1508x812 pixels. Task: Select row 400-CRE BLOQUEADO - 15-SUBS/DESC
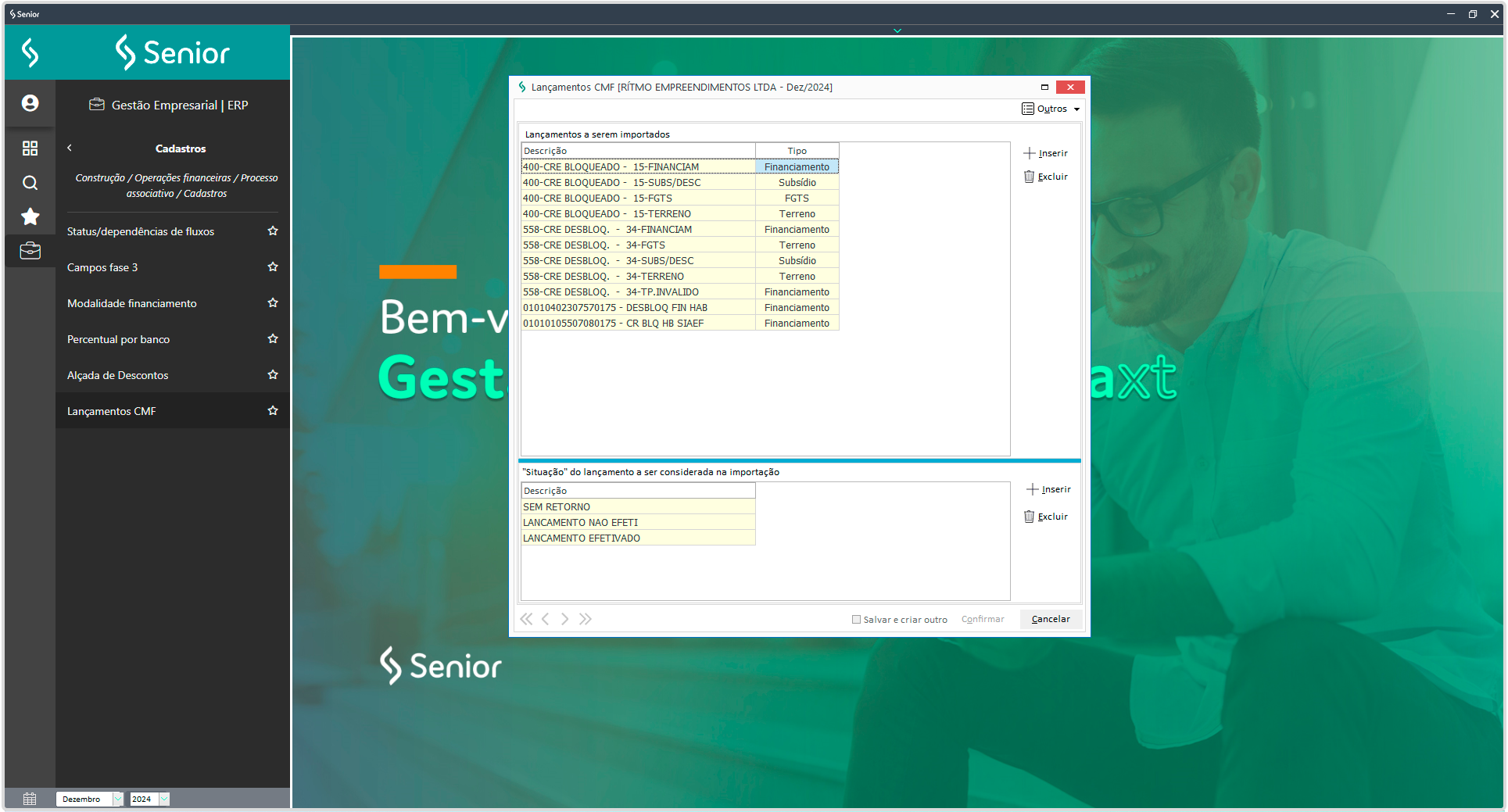pos(680,182)
